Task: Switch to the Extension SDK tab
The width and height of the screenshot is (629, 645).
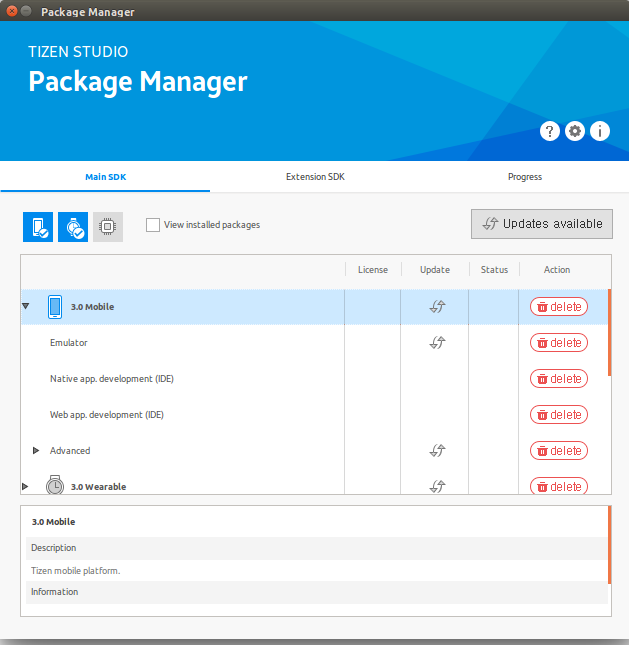Action: pos(314,177)
